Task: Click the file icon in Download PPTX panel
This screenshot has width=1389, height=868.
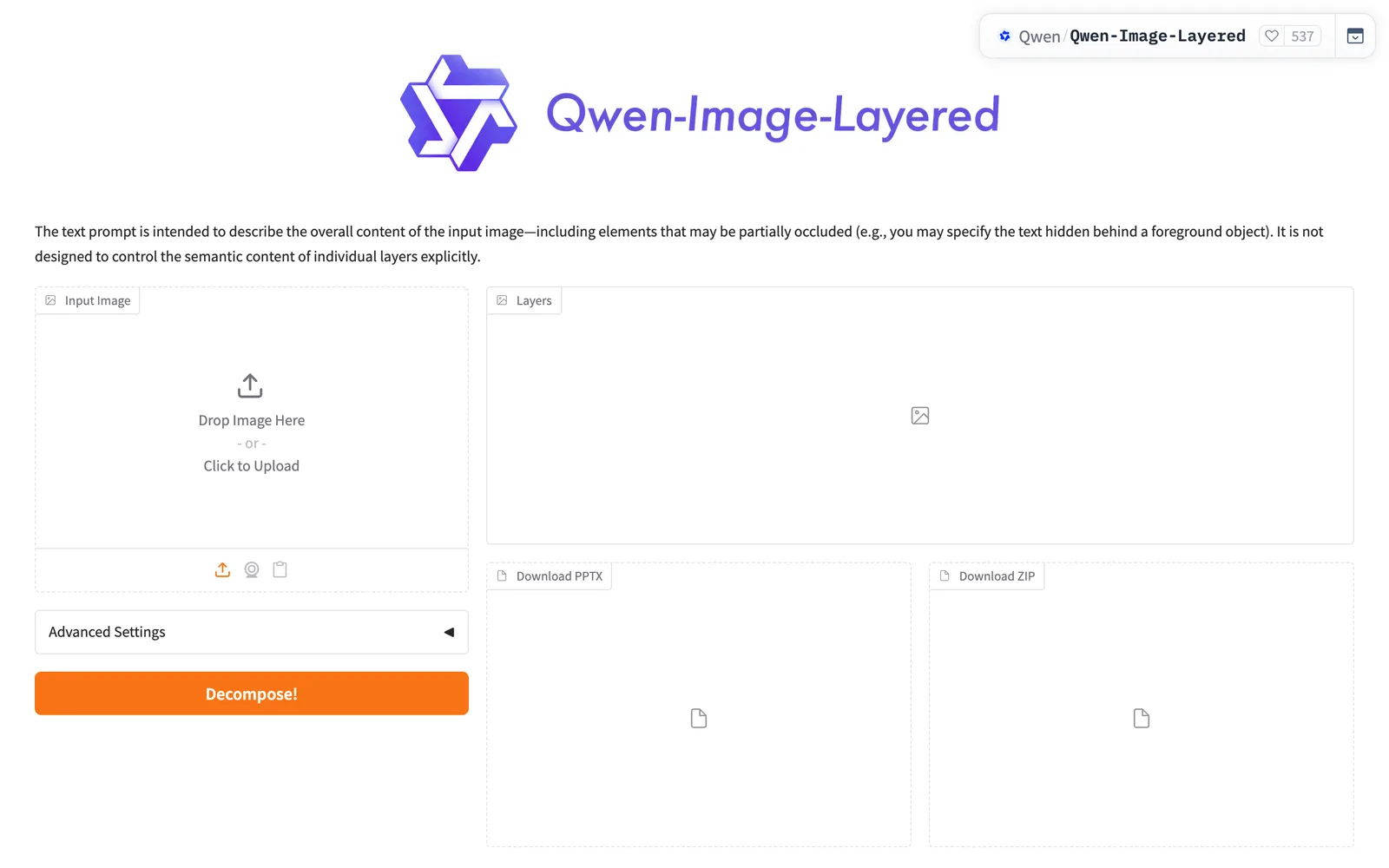Action: click(x=699, y=718)
